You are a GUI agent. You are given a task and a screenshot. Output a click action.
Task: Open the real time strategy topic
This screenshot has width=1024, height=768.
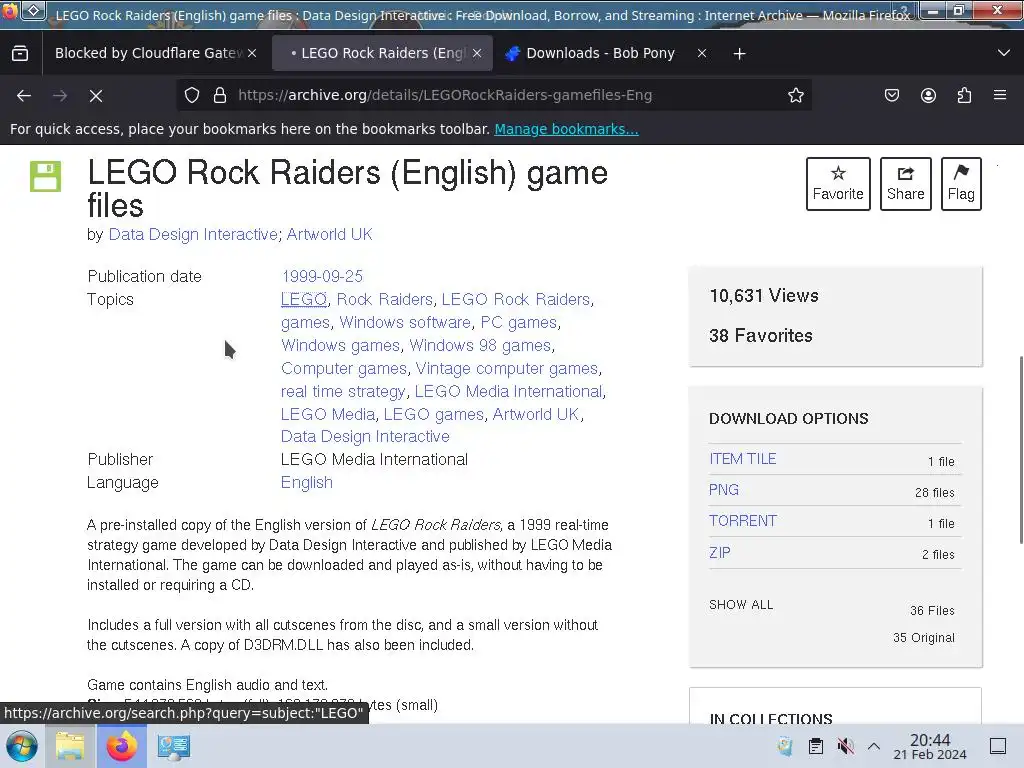click(x=343, y=391)
